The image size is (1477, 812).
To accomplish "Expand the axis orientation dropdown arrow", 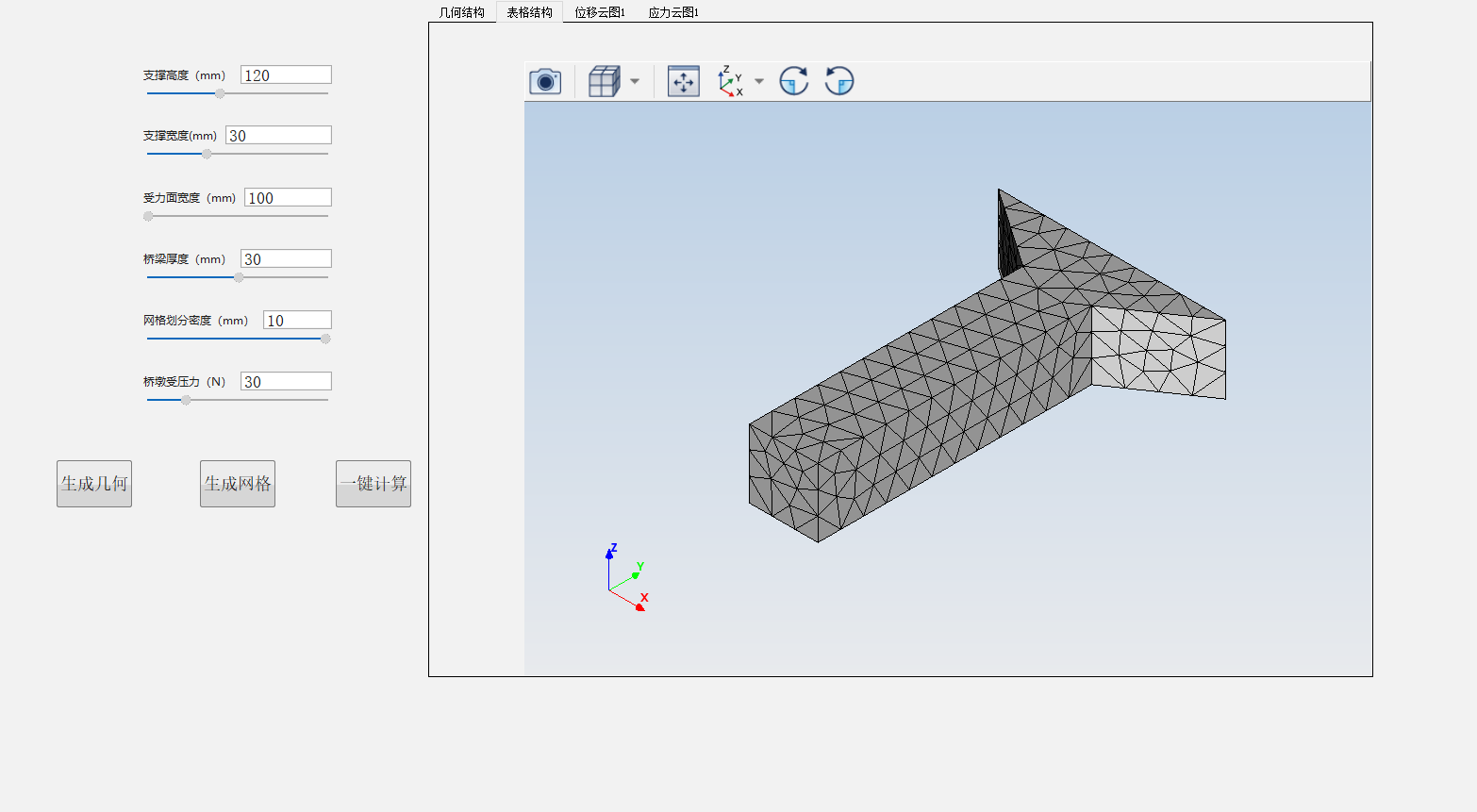I will (x=759, y=81).
